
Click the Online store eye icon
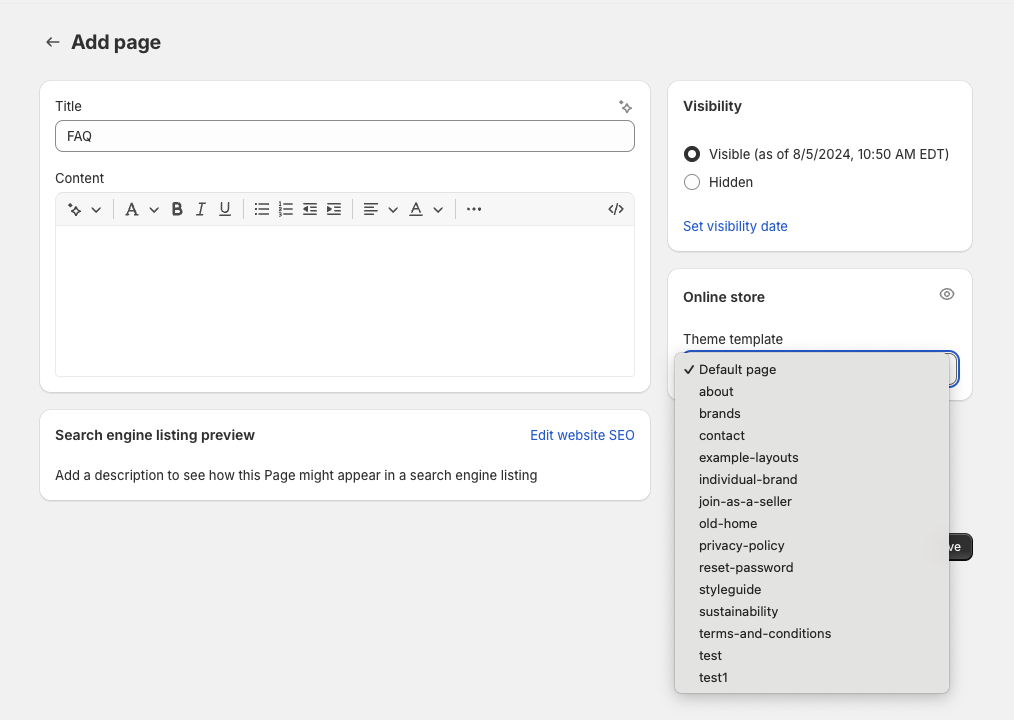(x=947, y=294)
